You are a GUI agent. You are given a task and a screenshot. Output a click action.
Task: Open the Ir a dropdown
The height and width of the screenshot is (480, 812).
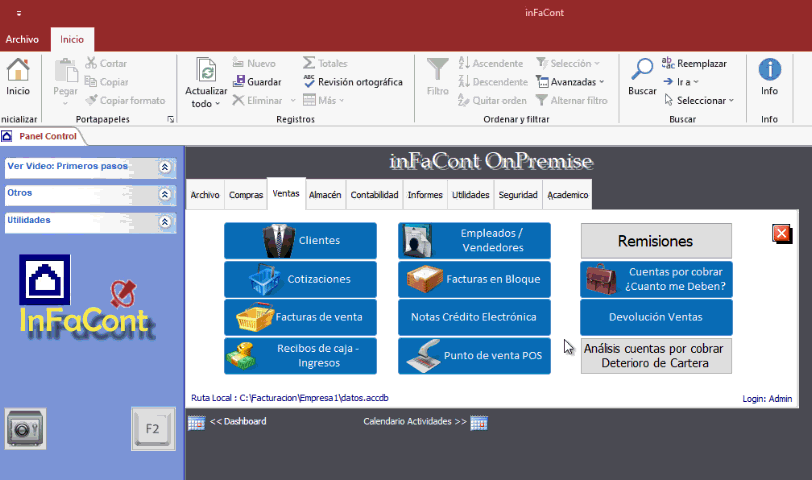(681, 82)
